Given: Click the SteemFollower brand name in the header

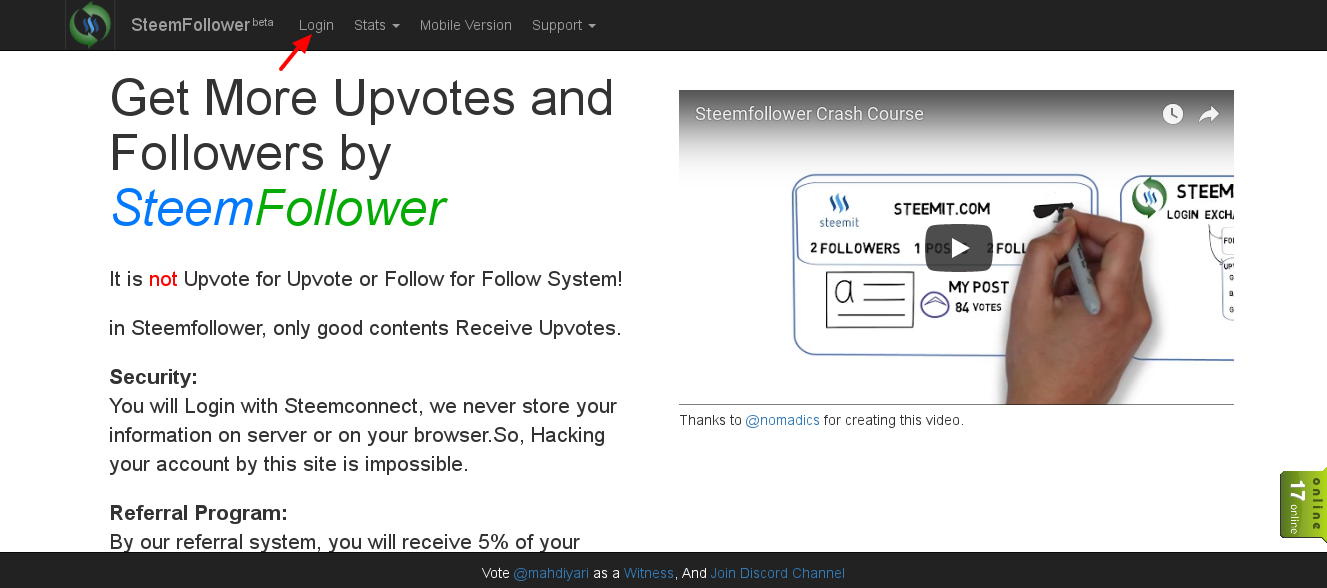Looking at the screenshot, I should point(192,24).
